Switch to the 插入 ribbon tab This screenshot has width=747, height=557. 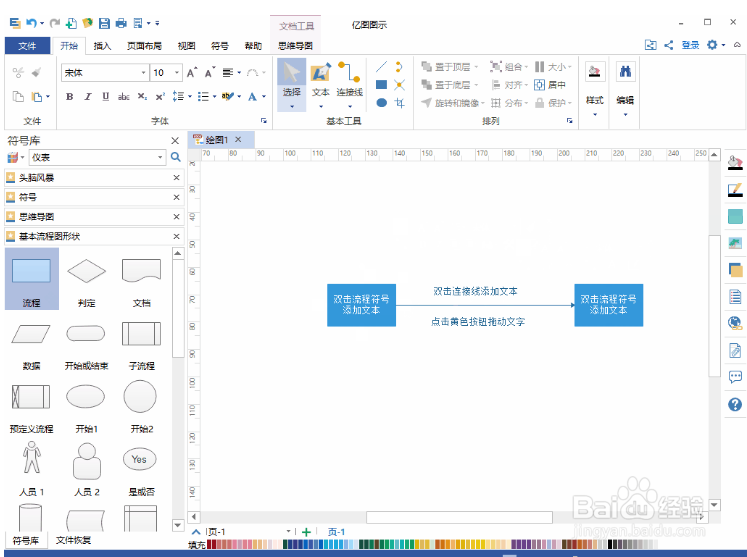coord(102,46)
